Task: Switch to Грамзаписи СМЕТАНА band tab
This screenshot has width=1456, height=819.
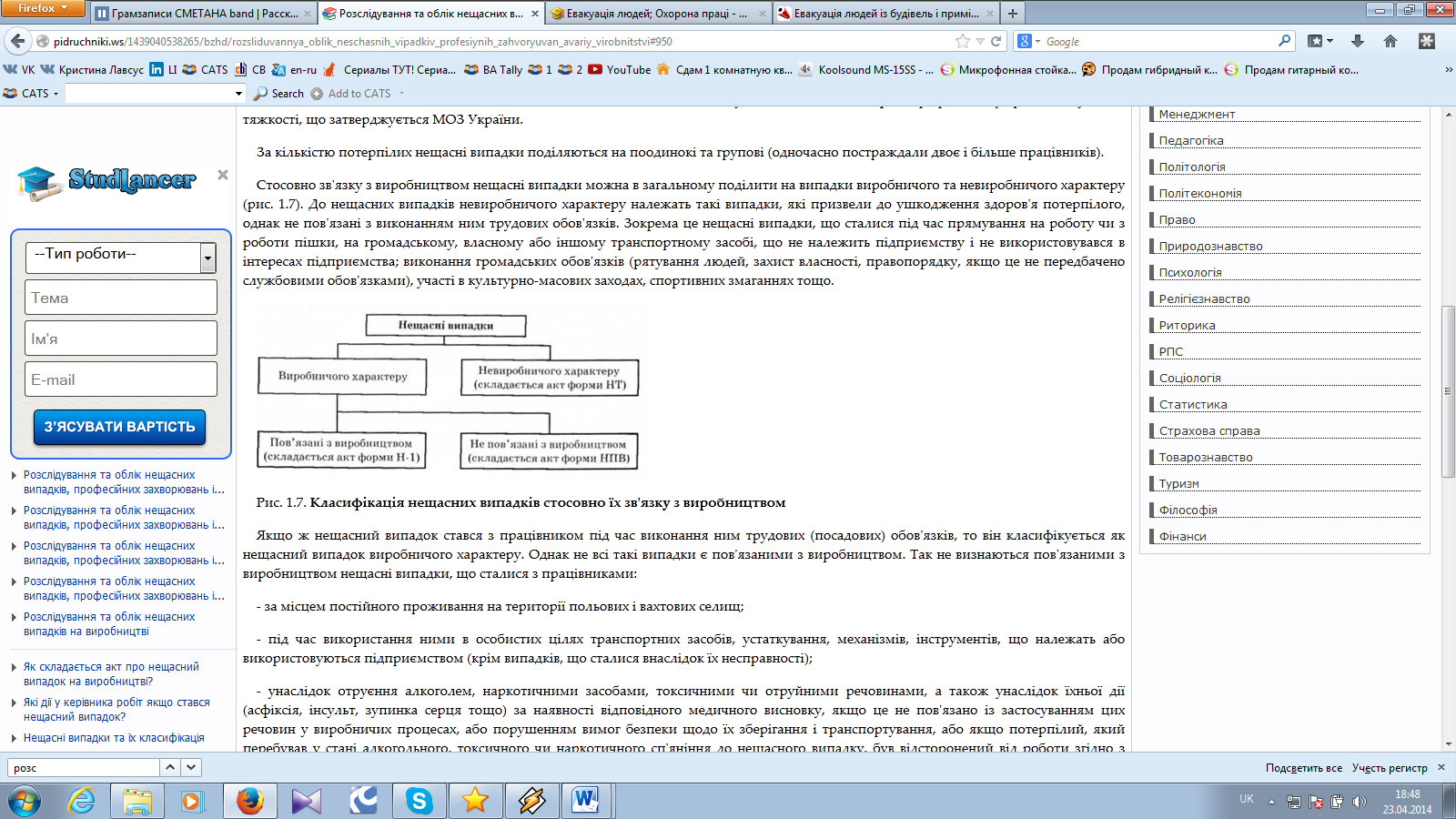Action: pyautogui.click(x=203, y=13)
